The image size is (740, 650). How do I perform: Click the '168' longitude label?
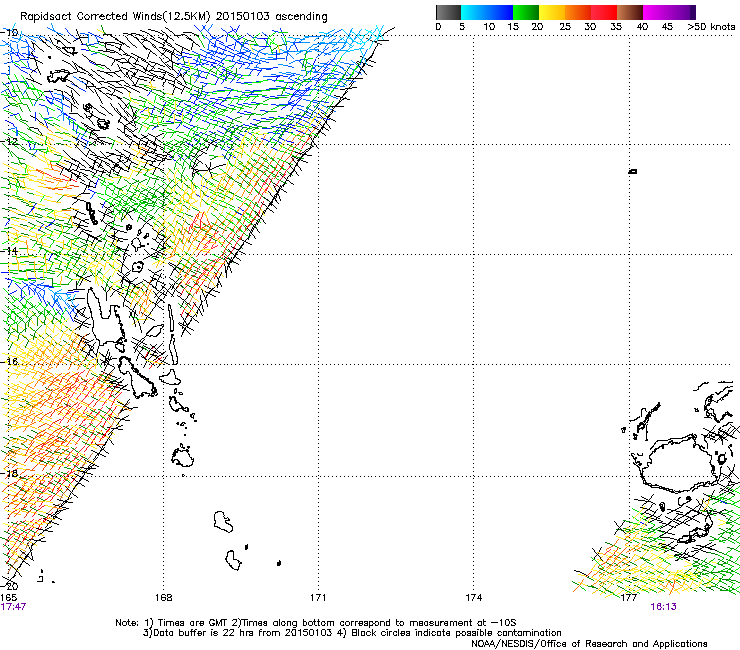click(x=164, y=598)
